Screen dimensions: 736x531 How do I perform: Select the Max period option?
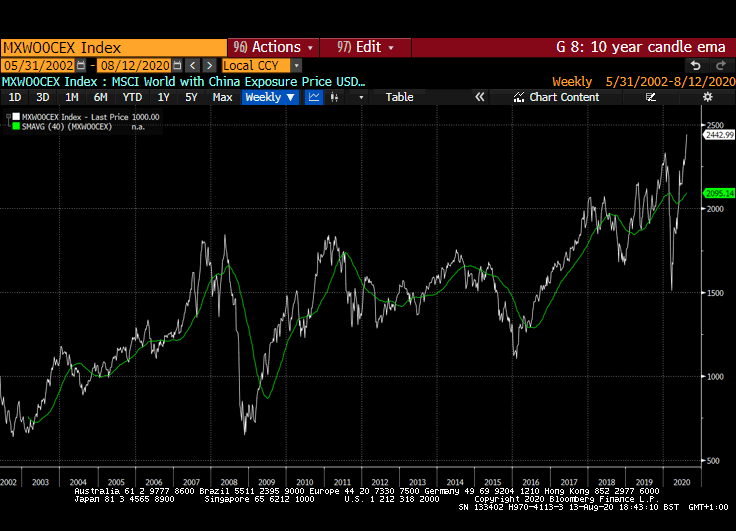(x=222, y=97)
